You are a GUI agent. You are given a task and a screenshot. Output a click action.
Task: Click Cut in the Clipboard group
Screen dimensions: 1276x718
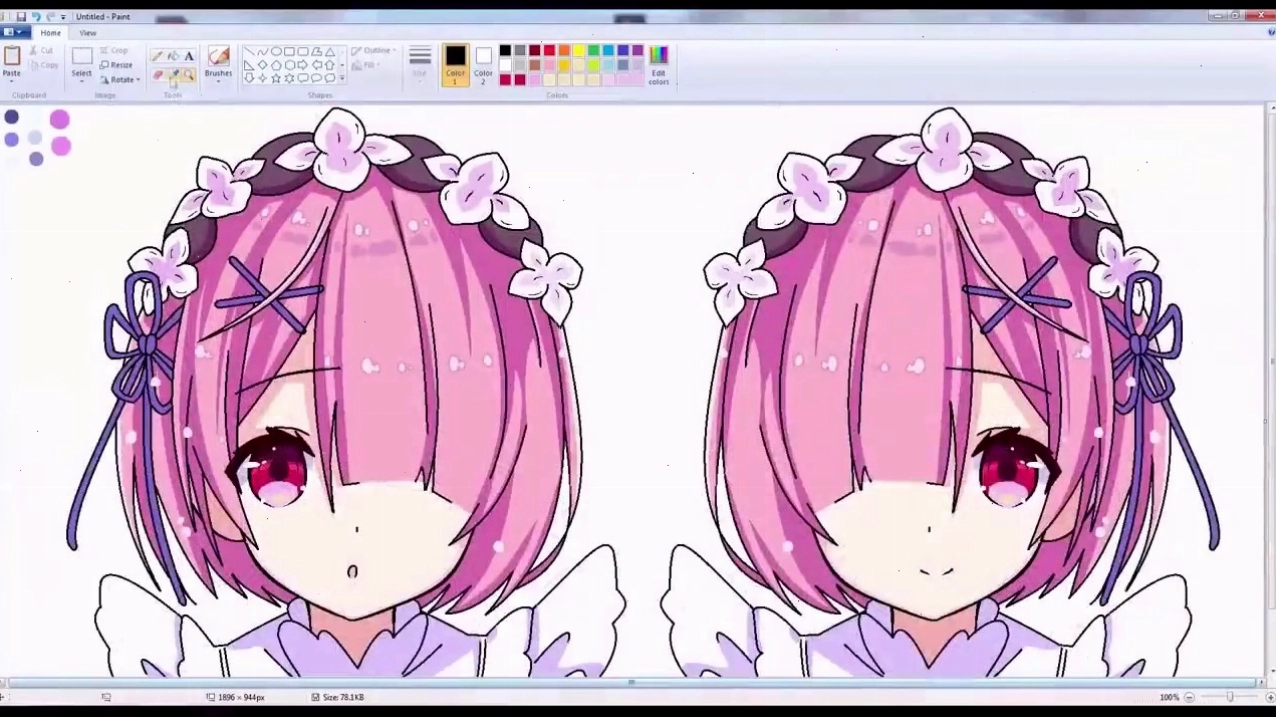[41, 50]
